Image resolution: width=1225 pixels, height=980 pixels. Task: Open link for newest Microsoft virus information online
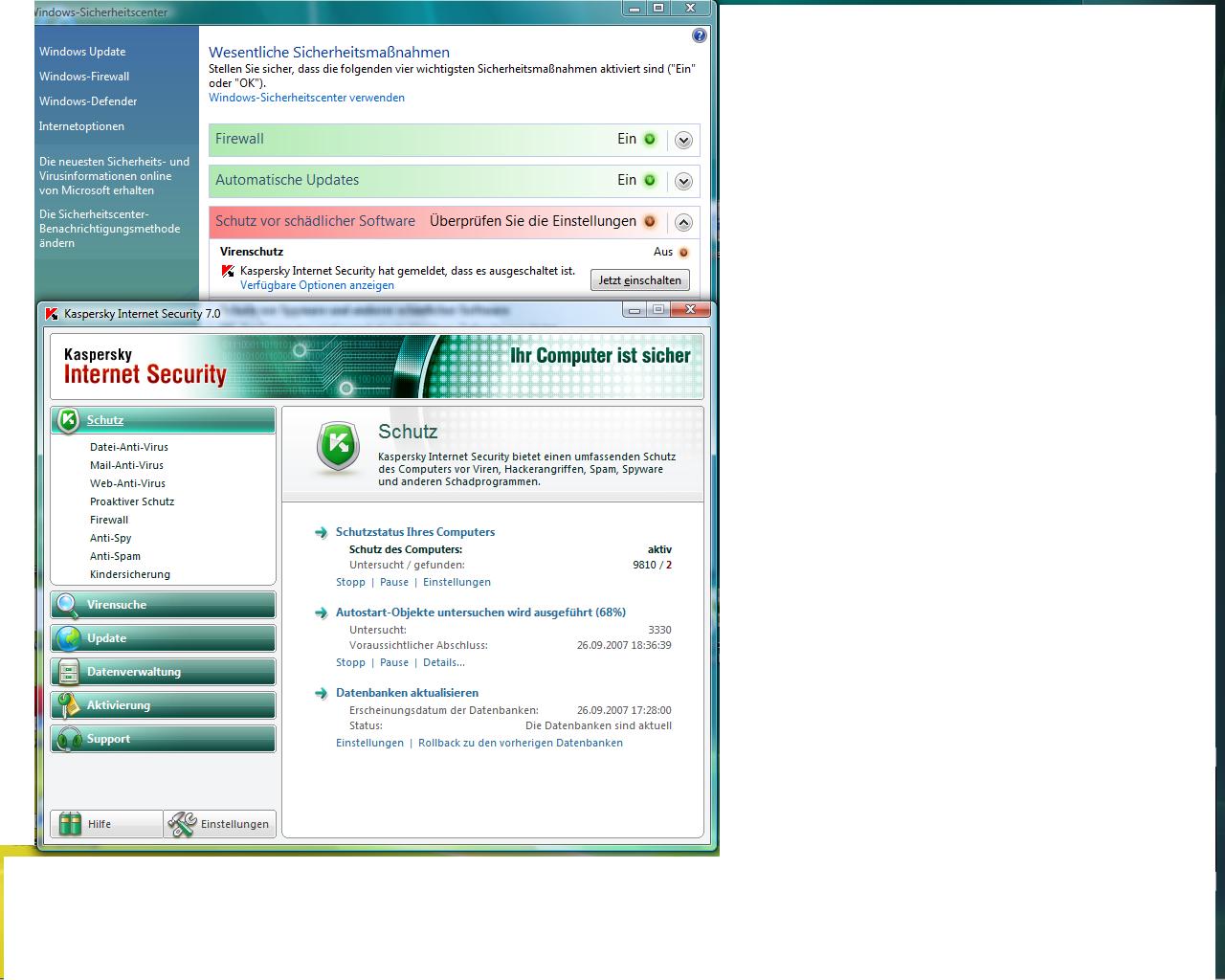[x=114, y=176]
